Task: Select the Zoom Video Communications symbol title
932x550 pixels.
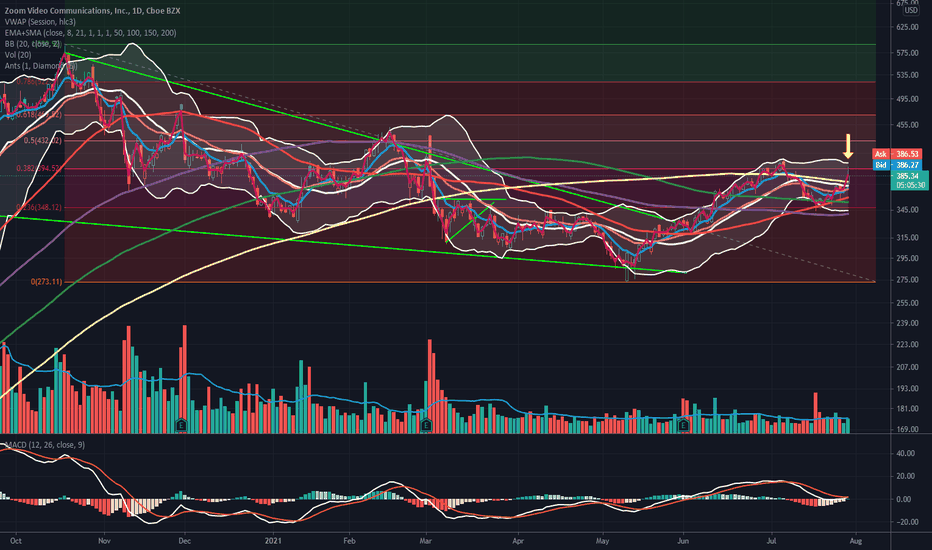Action: click(92, 11)
